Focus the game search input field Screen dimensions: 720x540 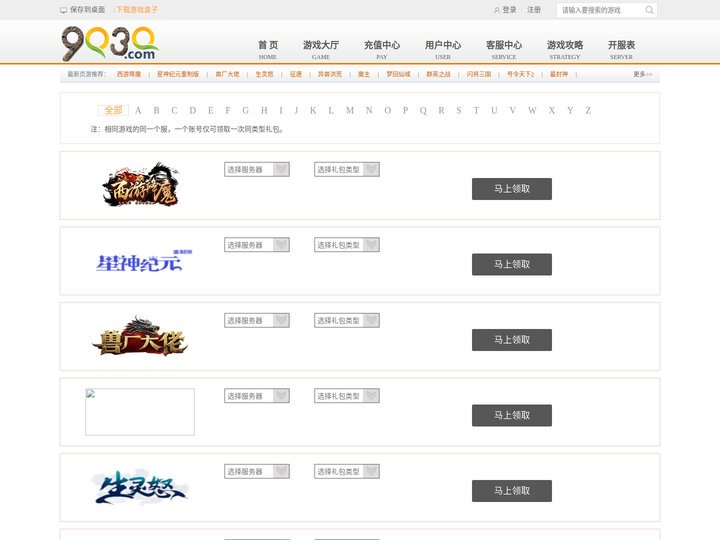[x=599, y=10]
